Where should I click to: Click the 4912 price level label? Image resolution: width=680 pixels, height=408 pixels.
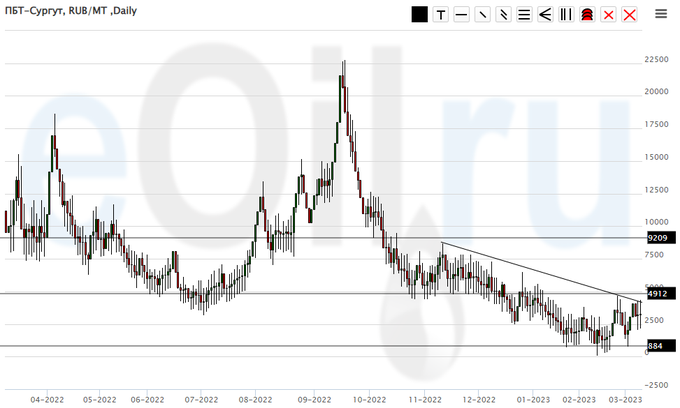tap(657, 294)
